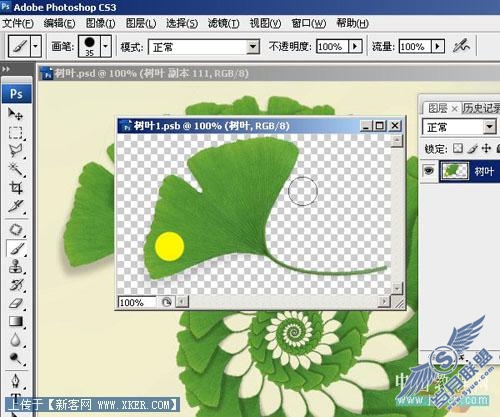
Task: Open the opacity slider arrow
Action: pos(355,46)
